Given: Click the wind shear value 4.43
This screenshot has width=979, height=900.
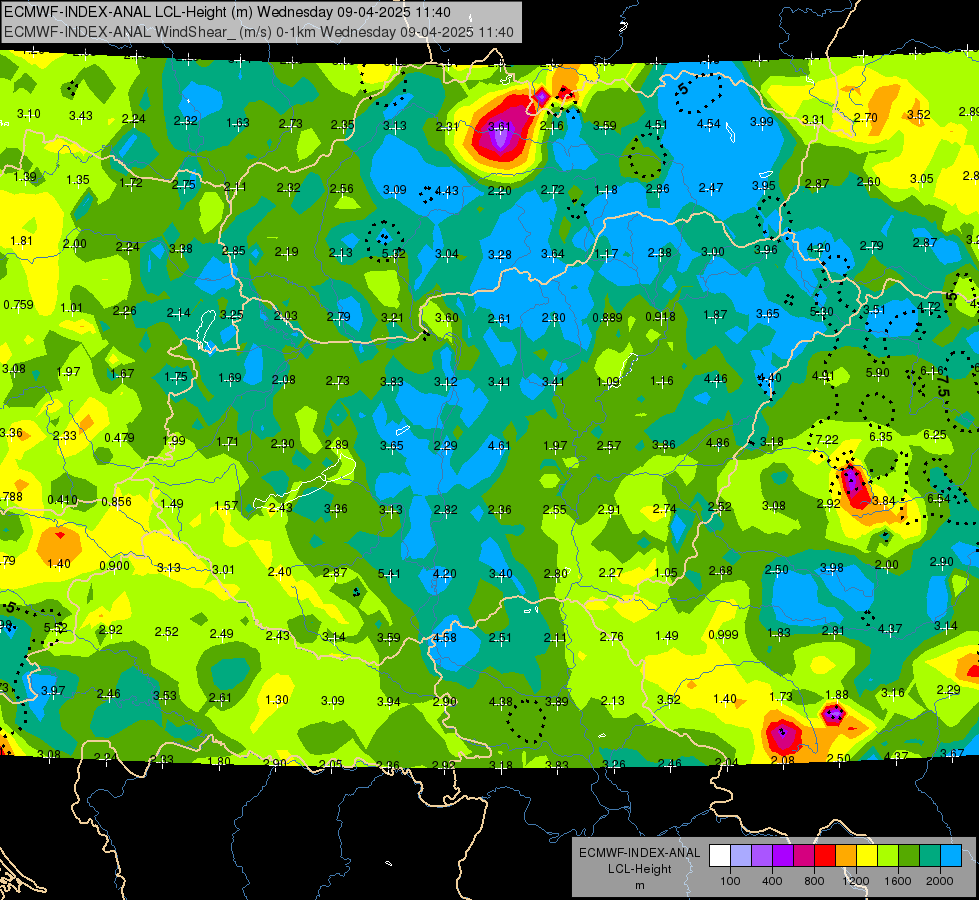Looking at the screenshot, I should [x=446, y=190].
